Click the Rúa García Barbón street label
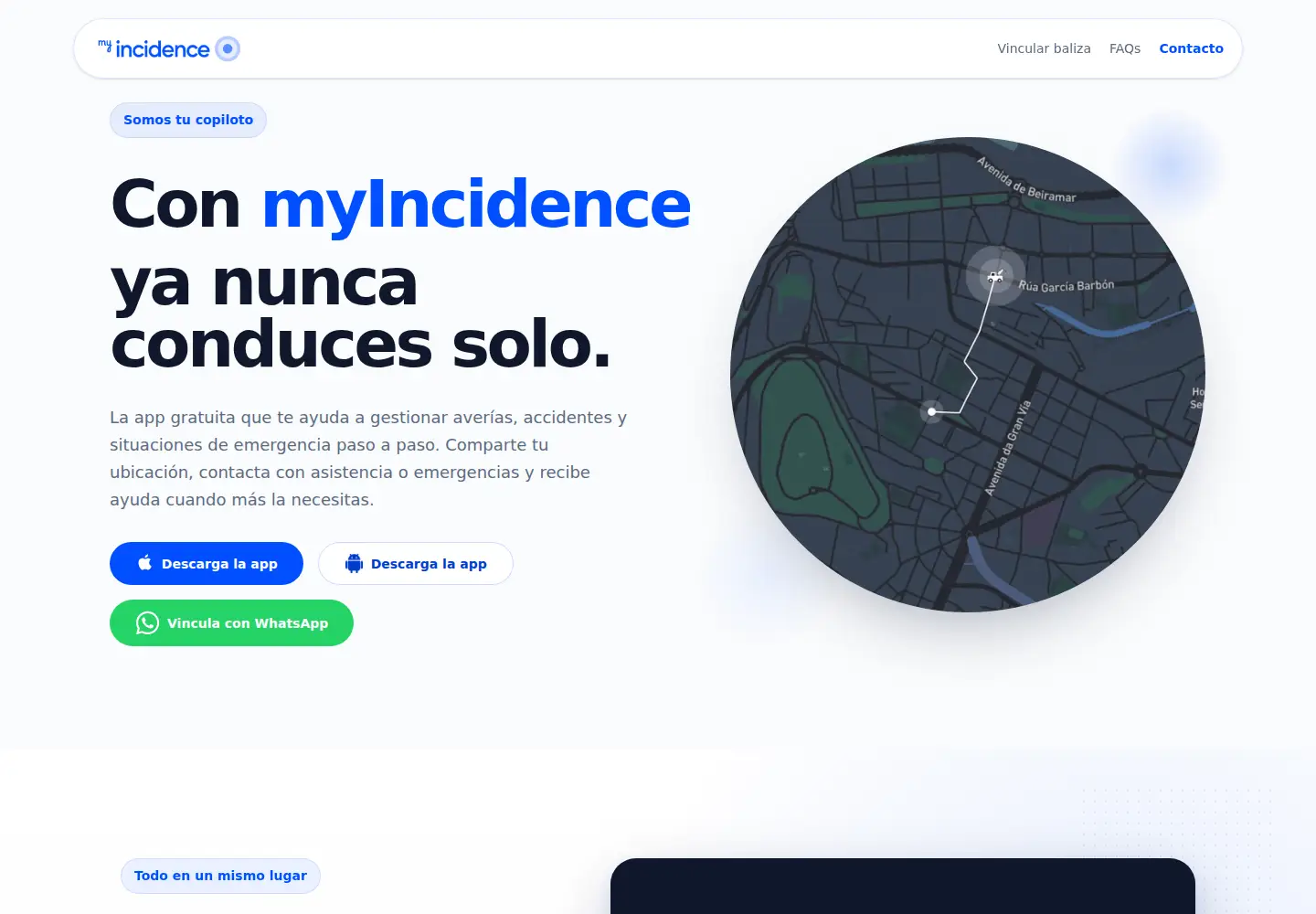 pyautogui.click(x=1067, y=286)
